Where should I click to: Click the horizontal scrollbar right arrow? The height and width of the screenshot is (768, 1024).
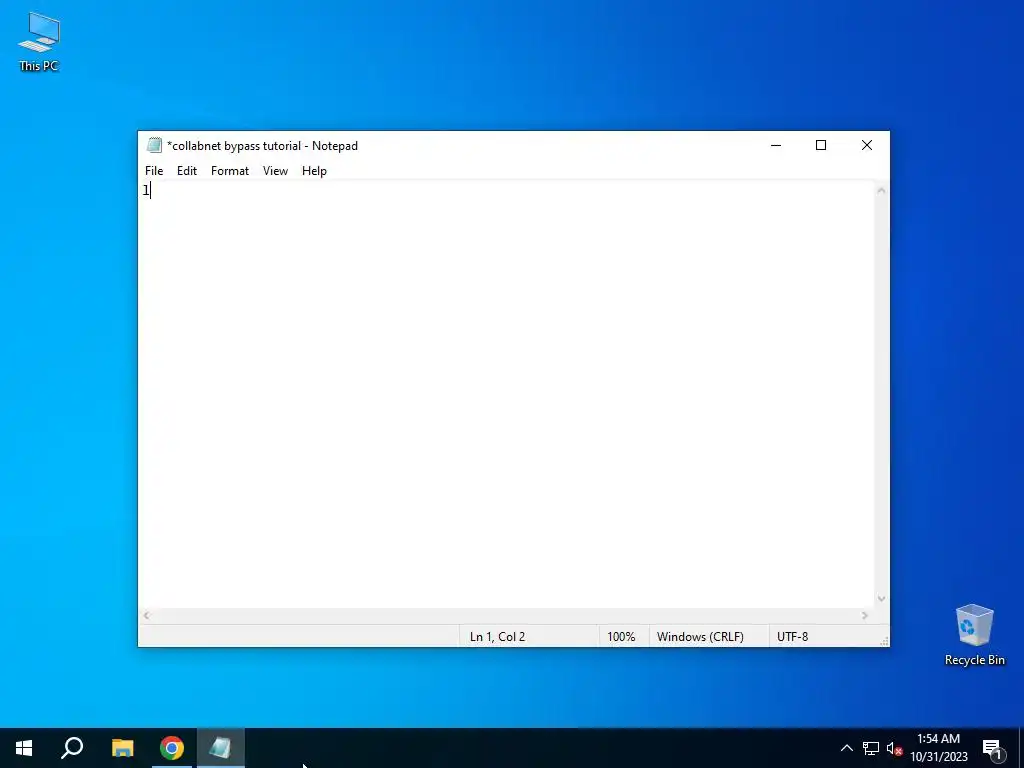[865, 615]
